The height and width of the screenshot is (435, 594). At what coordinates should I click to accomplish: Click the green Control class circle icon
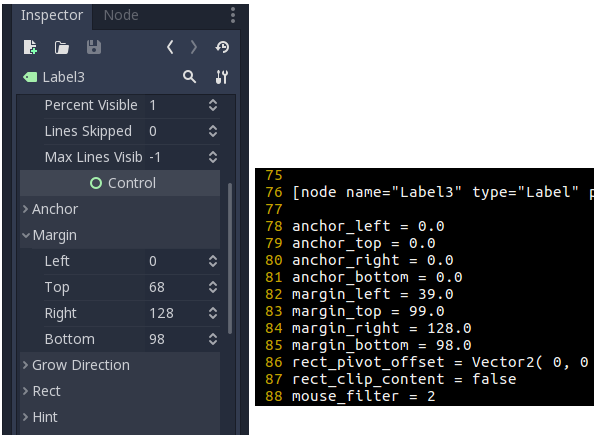(96, 183)
